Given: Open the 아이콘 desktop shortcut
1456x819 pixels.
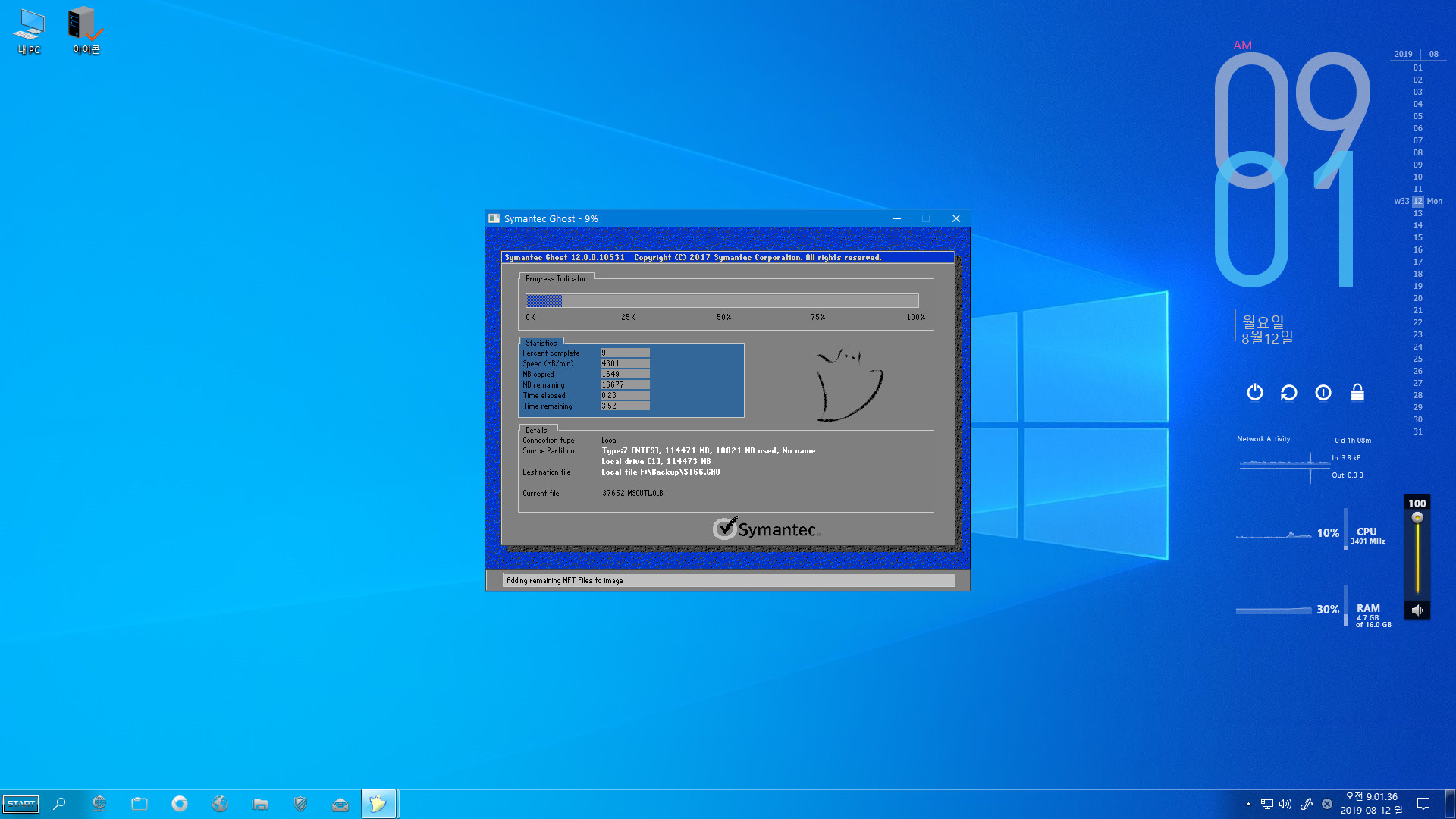Looking at the screenshot, I should tap(86, 31).
